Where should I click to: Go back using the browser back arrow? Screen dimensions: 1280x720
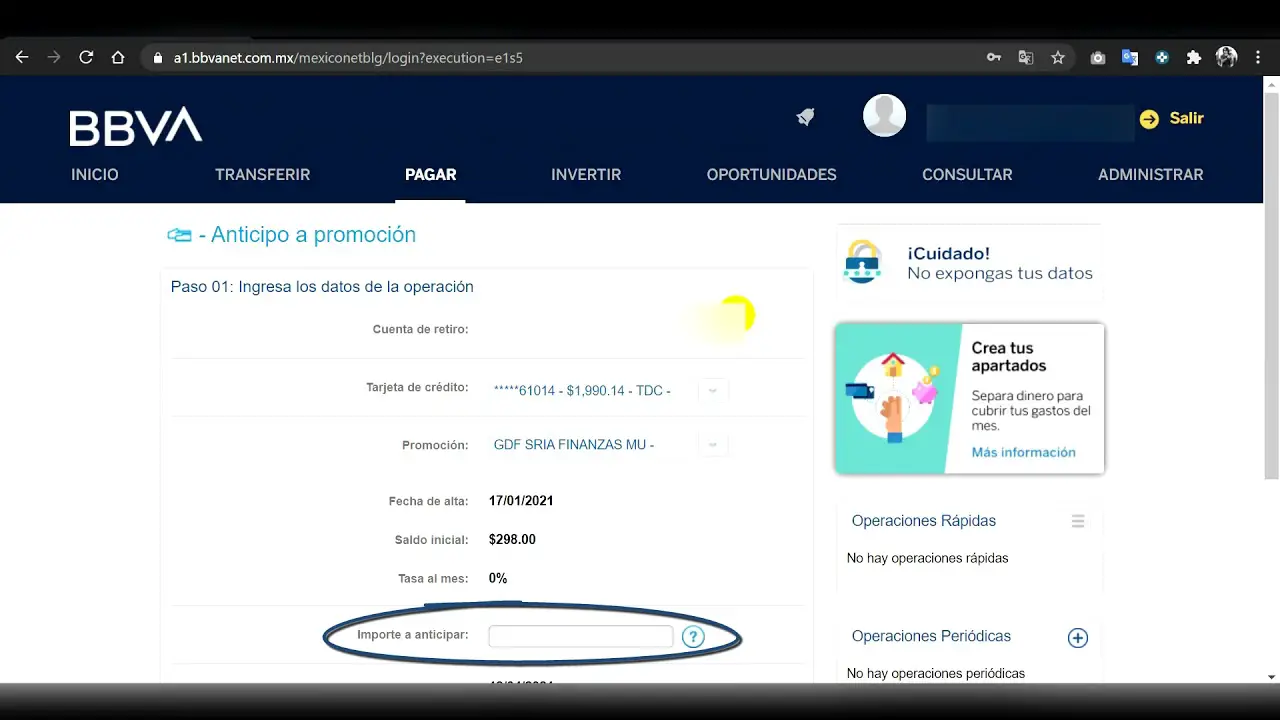click(22, 58)
